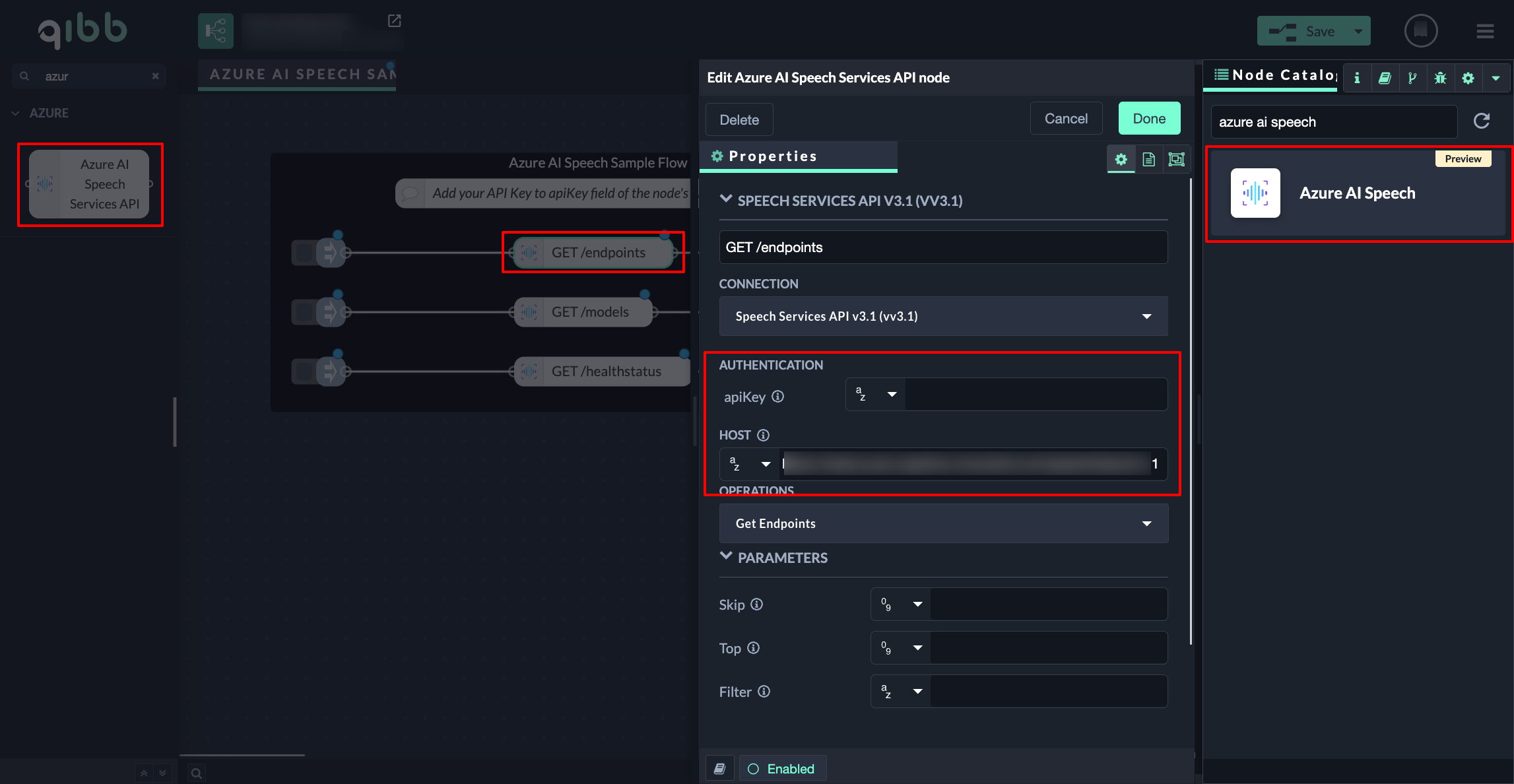Click into the apiKey input field
This screenshot has height=784, width=1514.
(1035, 395)
